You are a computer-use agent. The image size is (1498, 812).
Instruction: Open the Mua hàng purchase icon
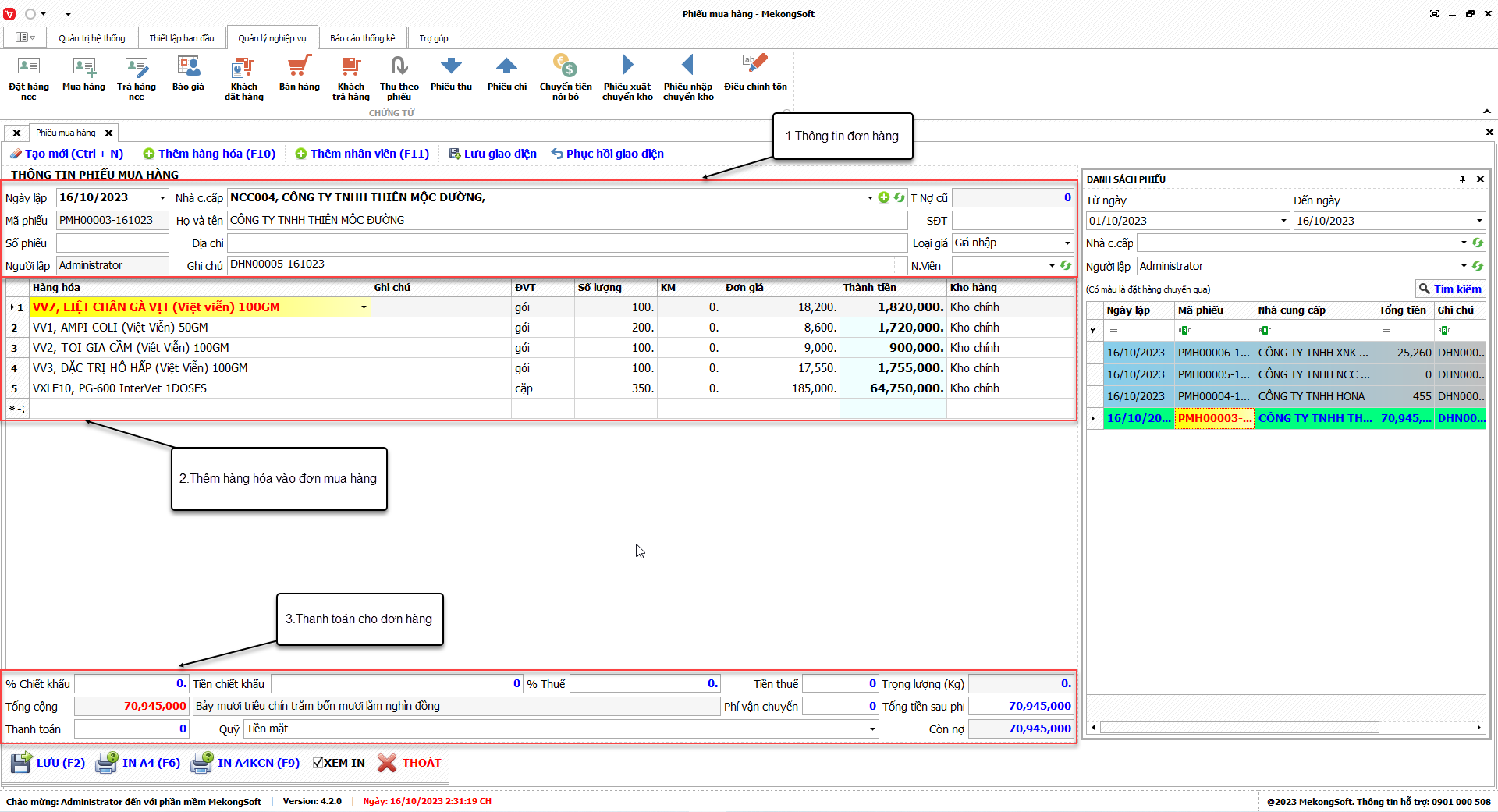point(83,74)
